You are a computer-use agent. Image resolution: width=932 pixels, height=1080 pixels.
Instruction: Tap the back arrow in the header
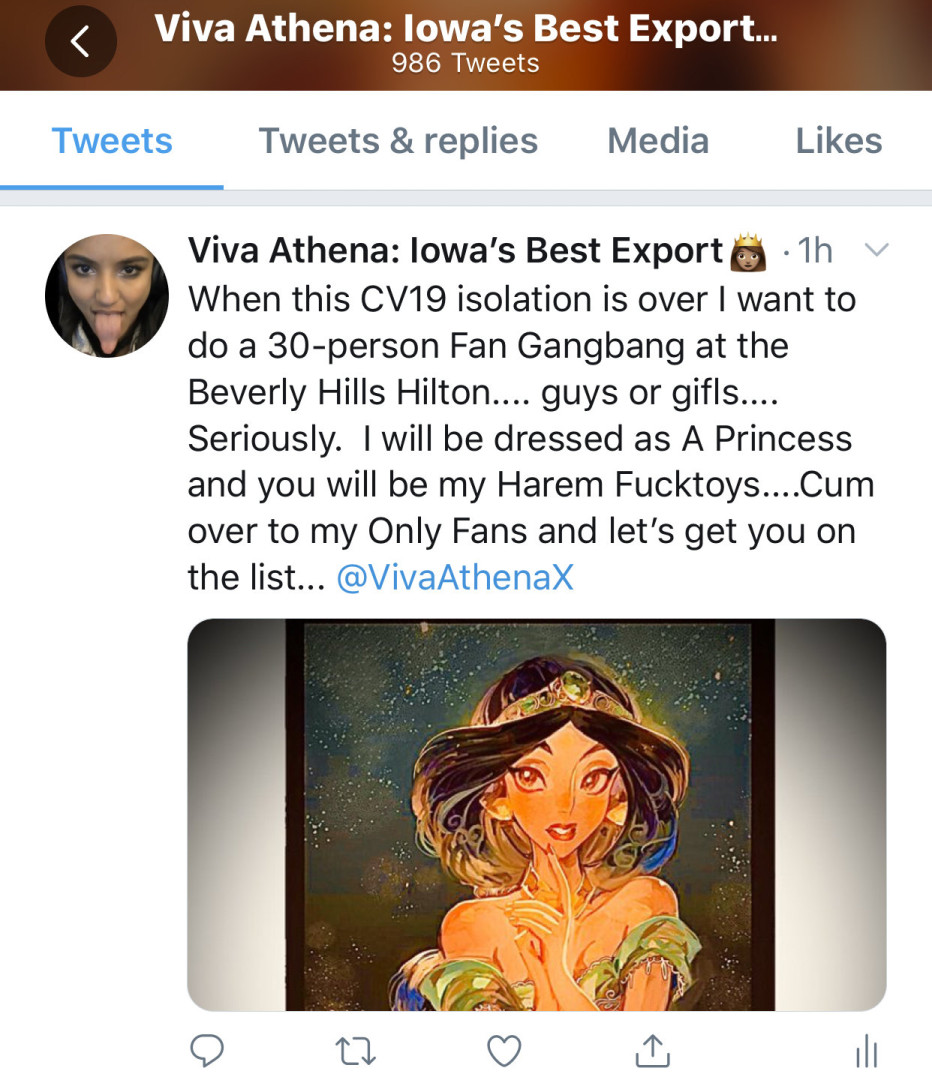(x=80, y=41)
